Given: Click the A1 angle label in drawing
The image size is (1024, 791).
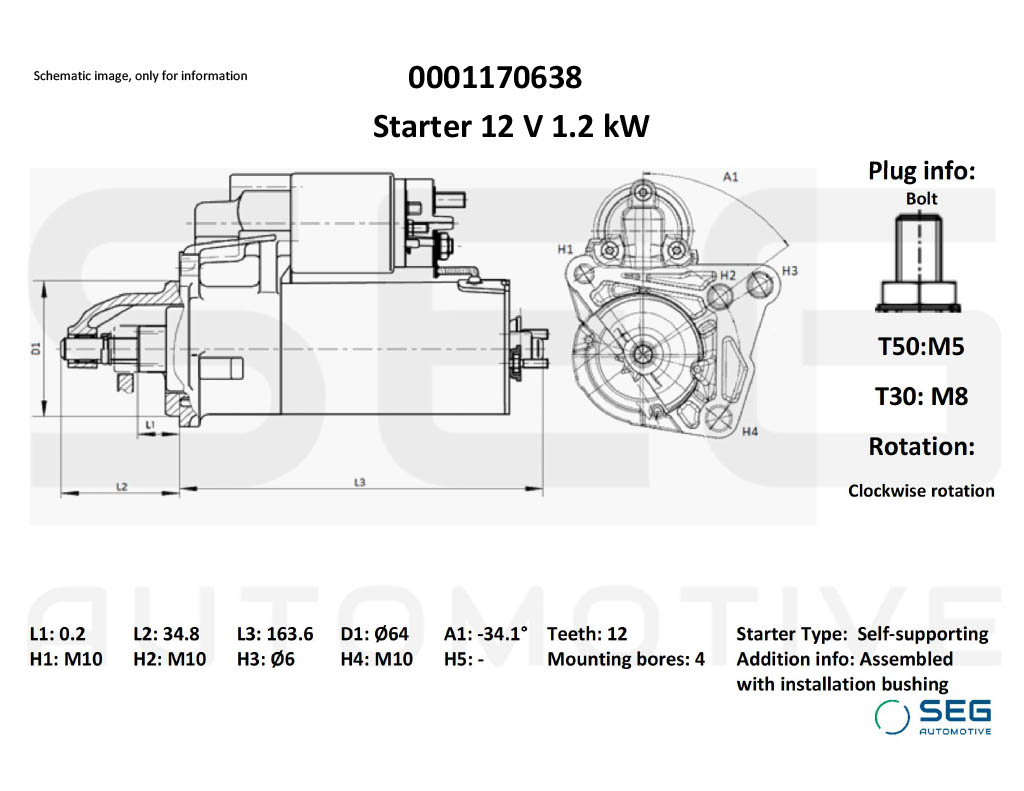Looking at the screenshot, I should tap(730, 177).
